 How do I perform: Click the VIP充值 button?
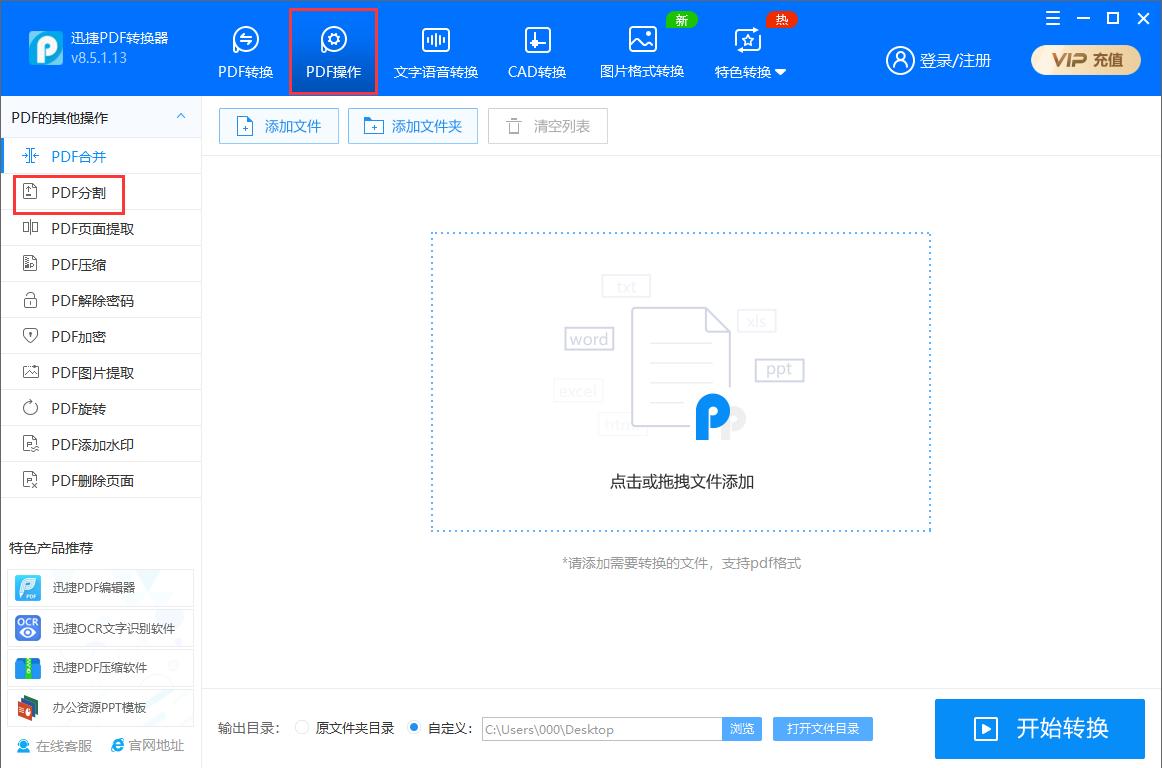1085,60
